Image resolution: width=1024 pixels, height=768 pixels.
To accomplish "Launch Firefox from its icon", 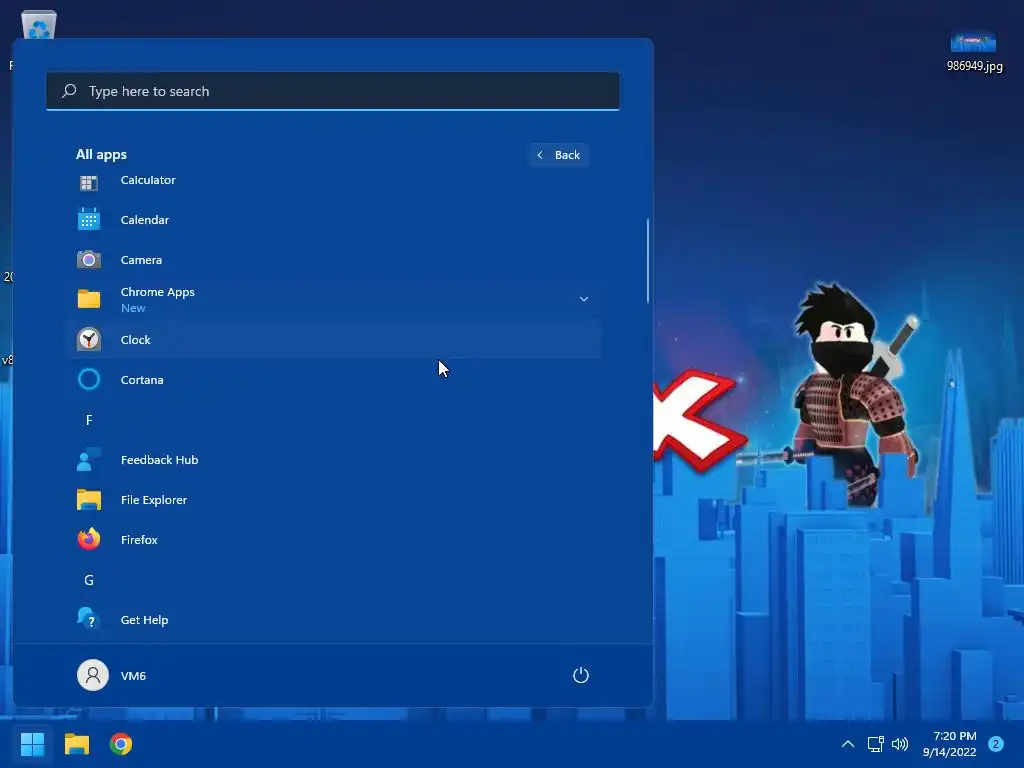I will coord(89,539).
